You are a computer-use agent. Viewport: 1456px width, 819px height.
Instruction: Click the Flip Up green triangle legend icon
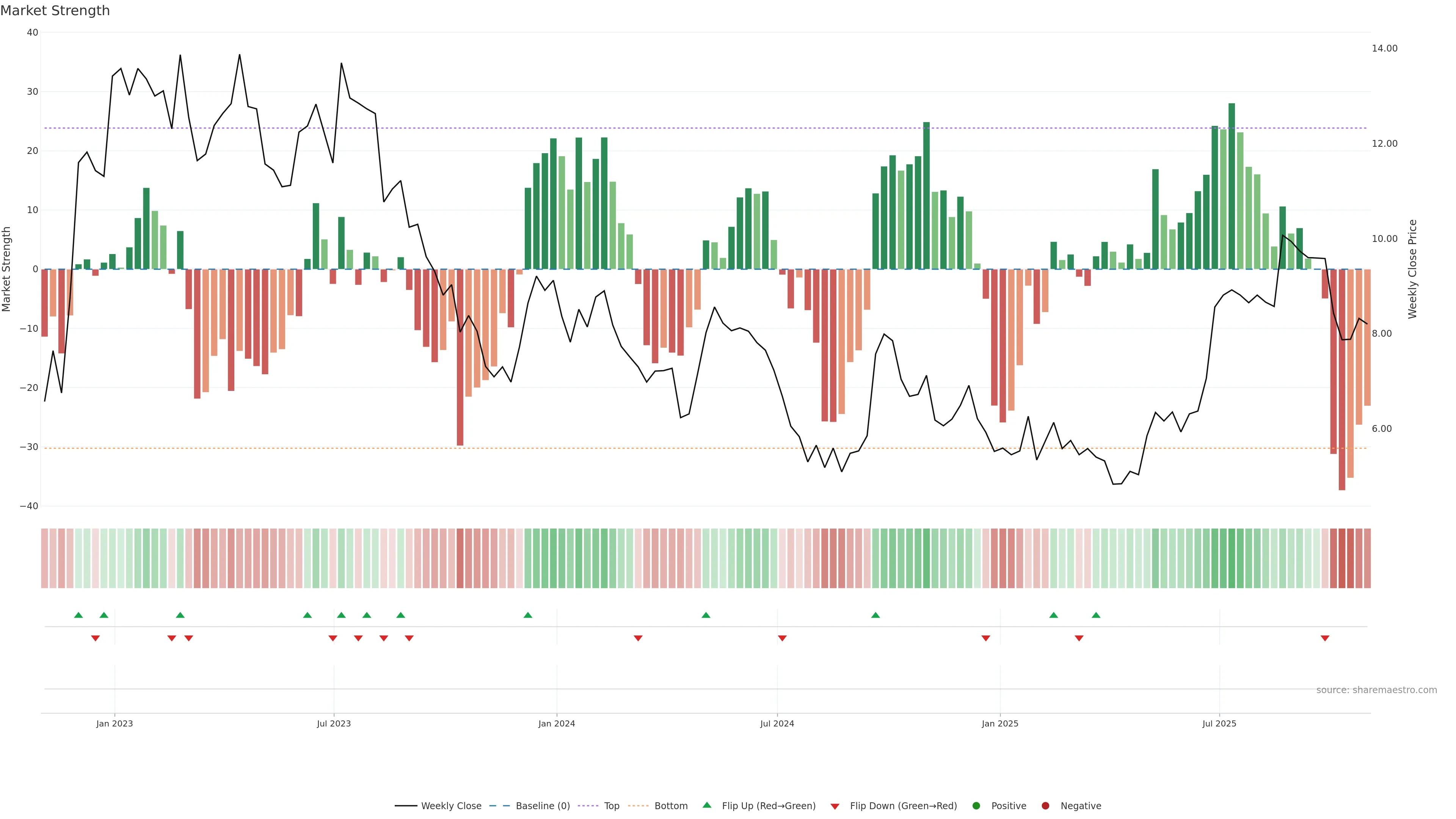pos(706,805)
